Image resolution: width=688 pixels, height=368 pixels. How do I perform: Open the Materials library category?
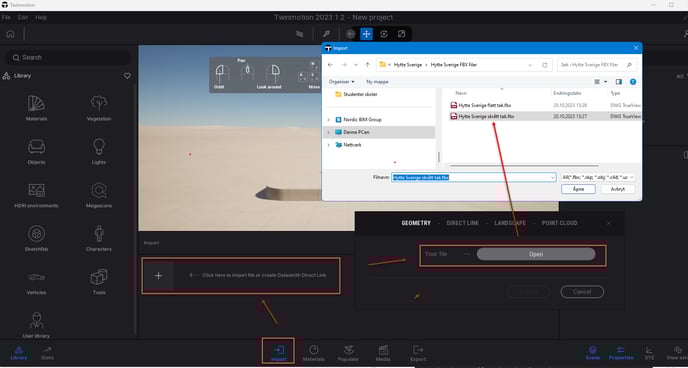[36, 108]
